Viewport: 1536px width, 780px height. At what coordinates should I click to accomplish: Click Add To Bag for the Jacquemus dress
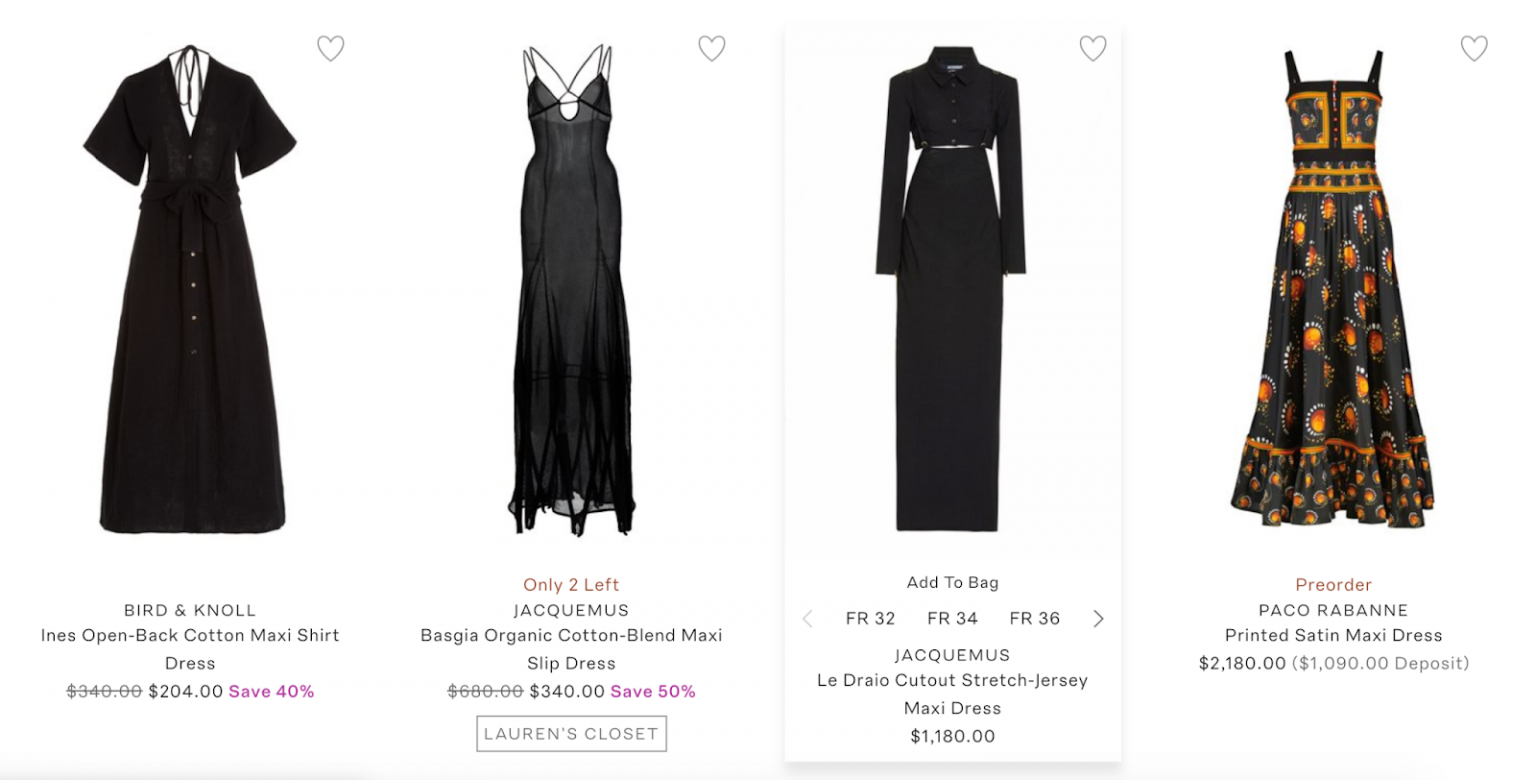coord(953,580)
